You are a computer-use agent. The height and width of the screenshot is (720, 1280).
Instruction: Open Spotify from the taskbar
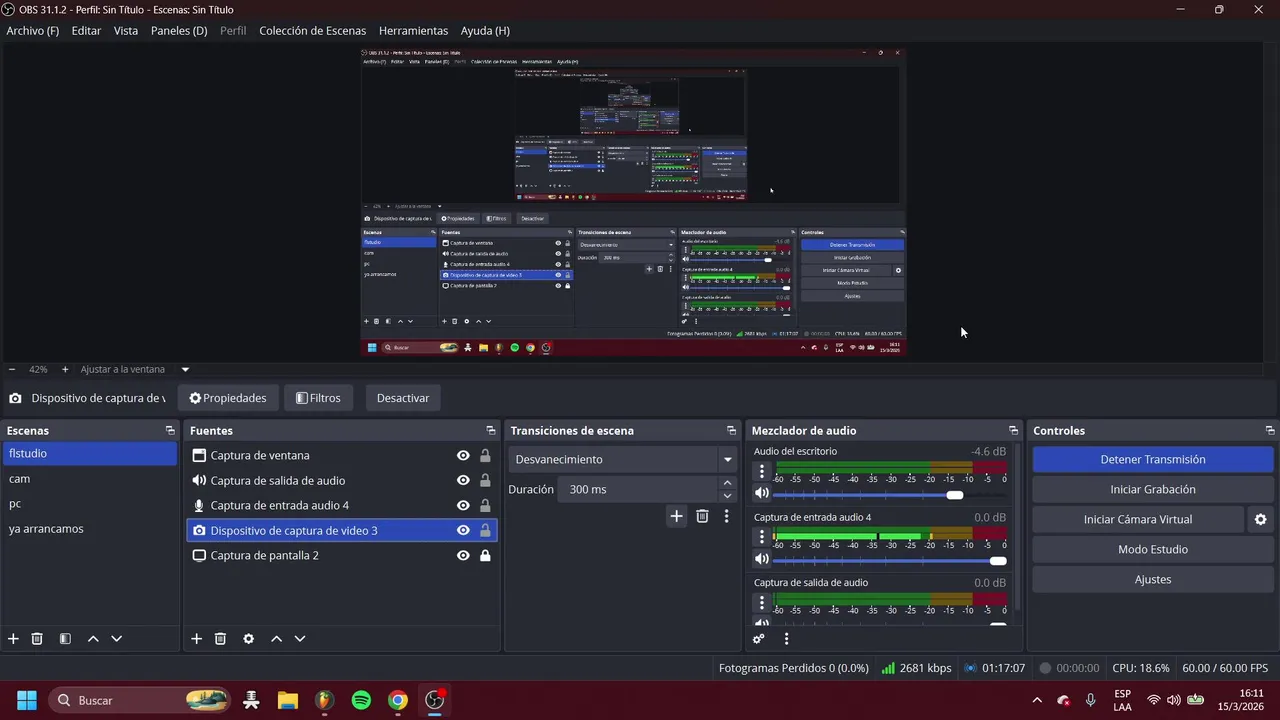tap(361, 700)
